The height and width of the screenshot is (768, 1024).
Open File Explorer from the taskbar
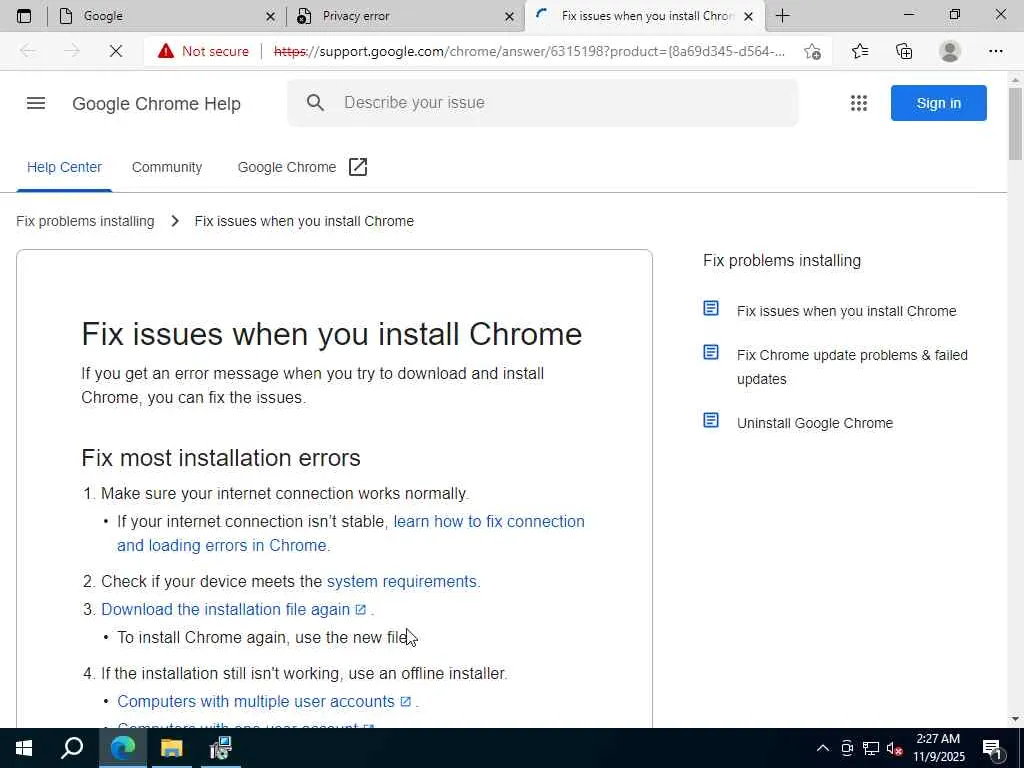171,748
